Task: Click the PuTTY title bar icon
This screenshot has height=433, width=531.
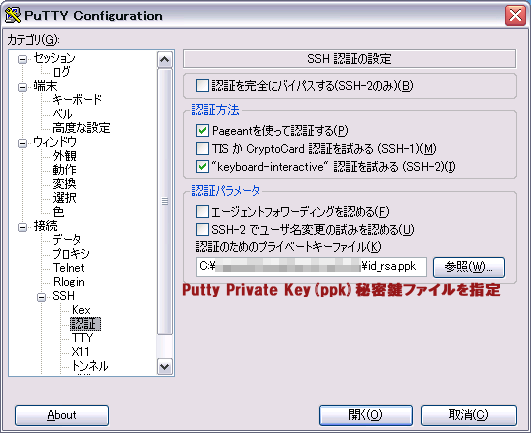Action: tap(13, 15)
